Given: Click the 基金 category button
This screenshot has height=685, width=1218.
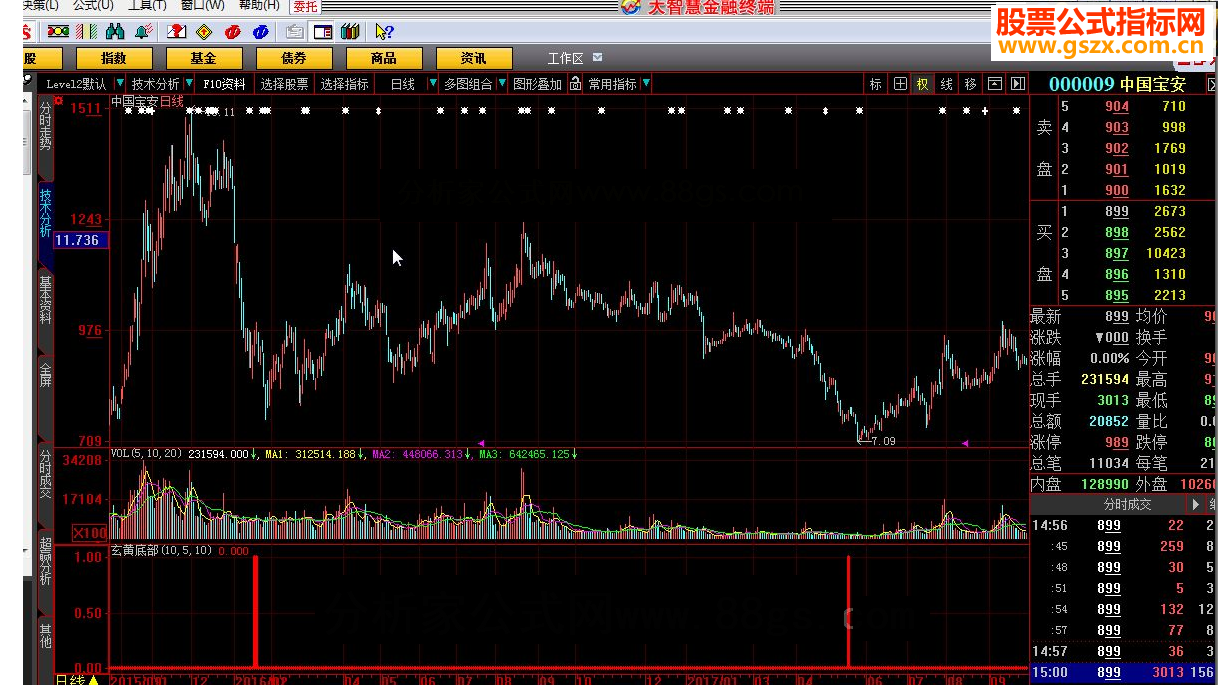Looking at the screenshot, I should 204,59.
